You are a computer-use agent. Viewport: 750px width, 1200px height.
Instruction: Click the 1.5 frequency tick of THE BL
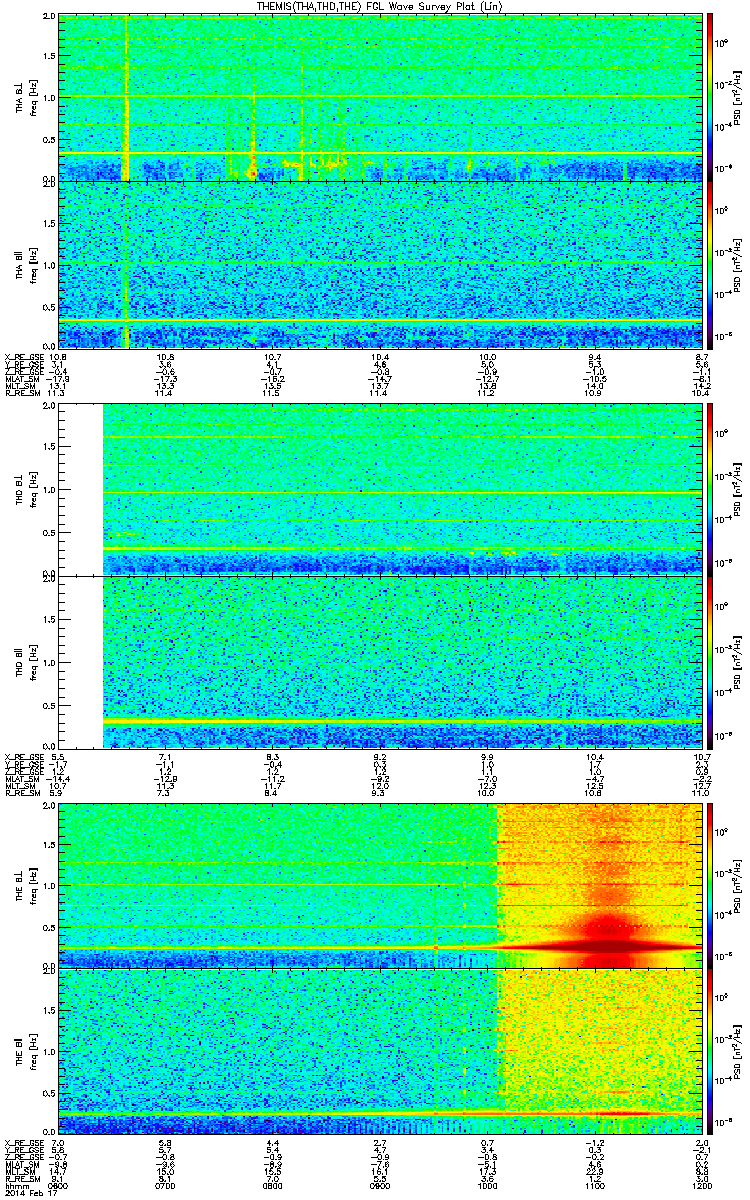tap(49, 845)
